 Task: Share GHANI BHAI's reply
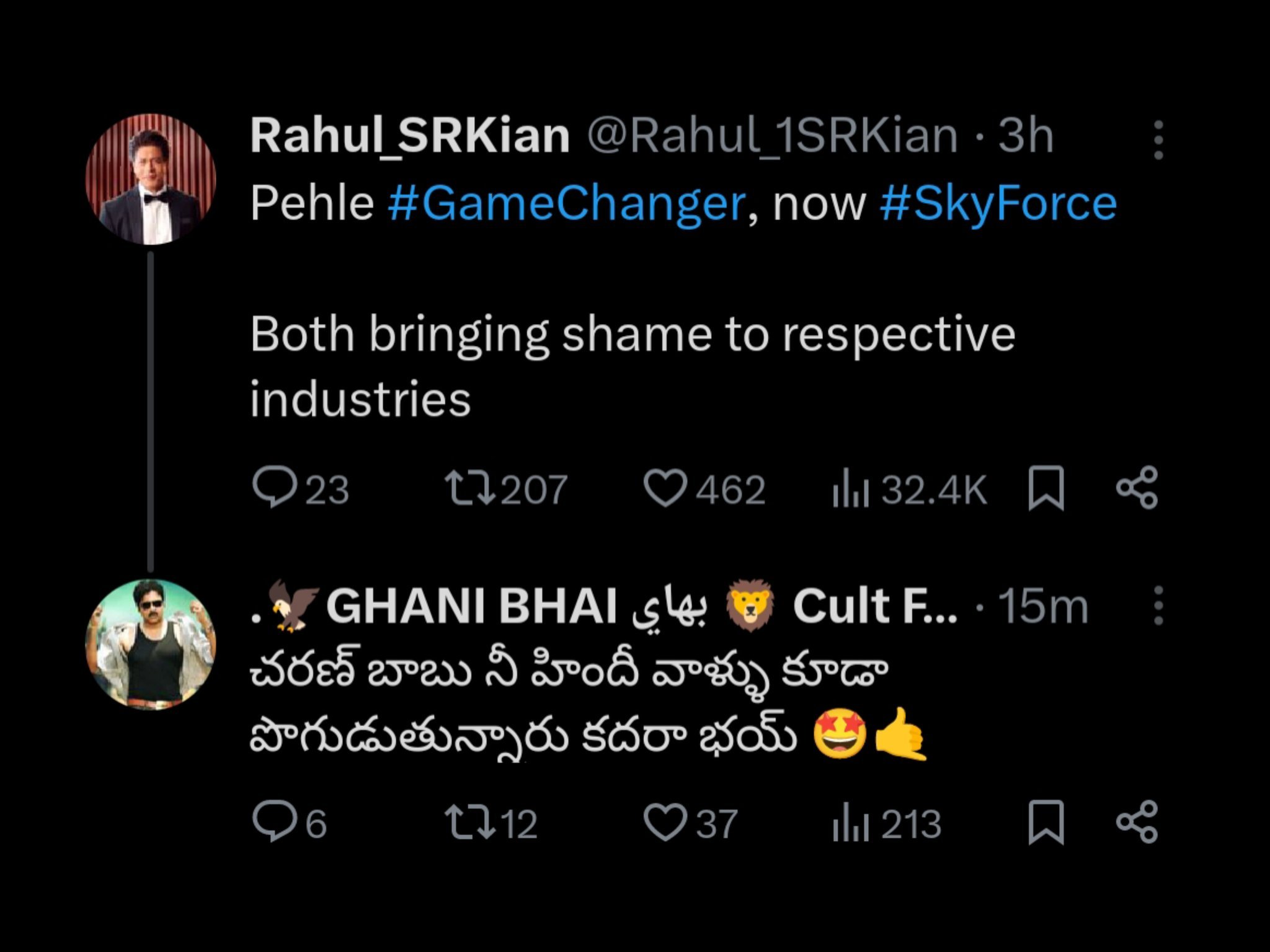click(1137, 823)
